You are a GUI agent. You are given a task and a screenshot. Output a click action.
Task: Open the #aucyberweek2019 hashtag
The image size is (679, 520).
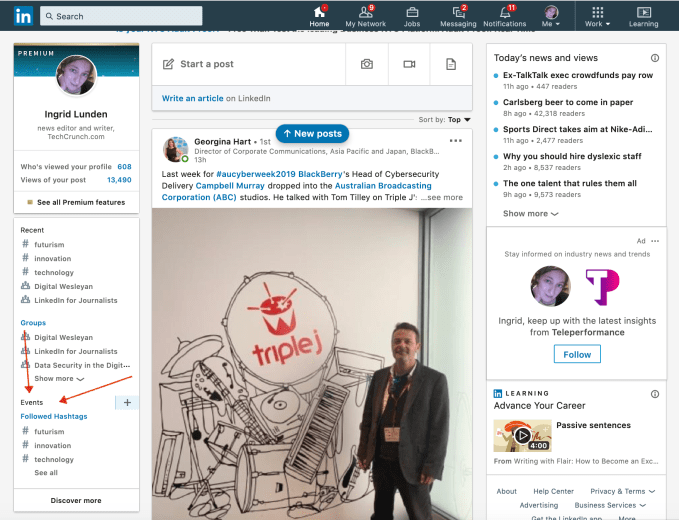pos(256,174)
